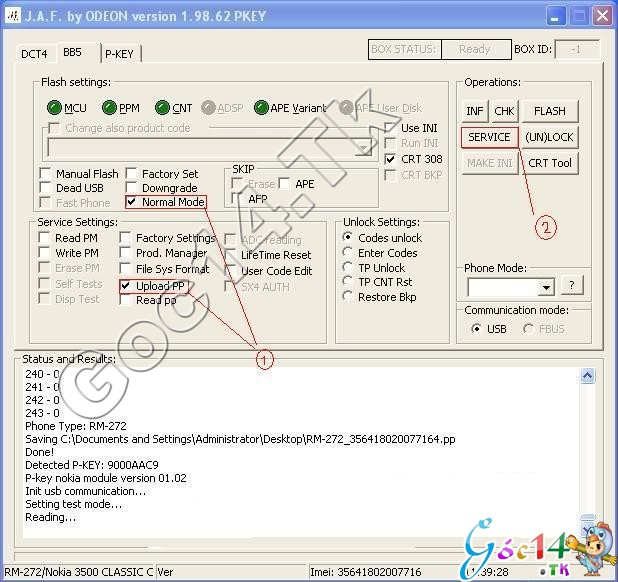This screenshot has width=618, height=582.
Task: Enable the Factory Set checkbox
Action: click(x=132, y=174)
